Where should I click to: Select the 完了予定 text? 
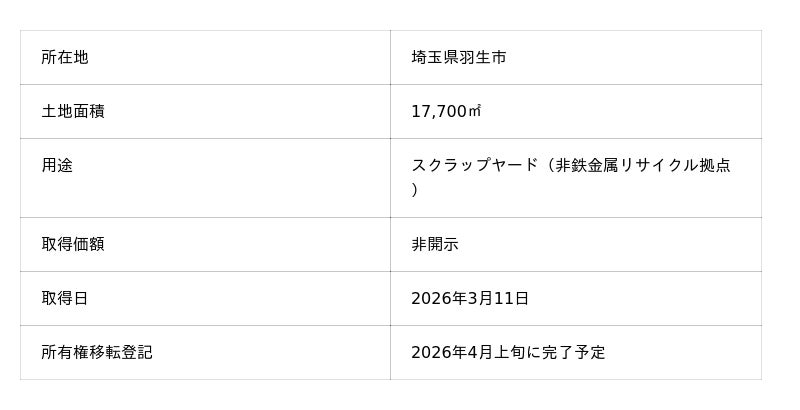point(572,352)
